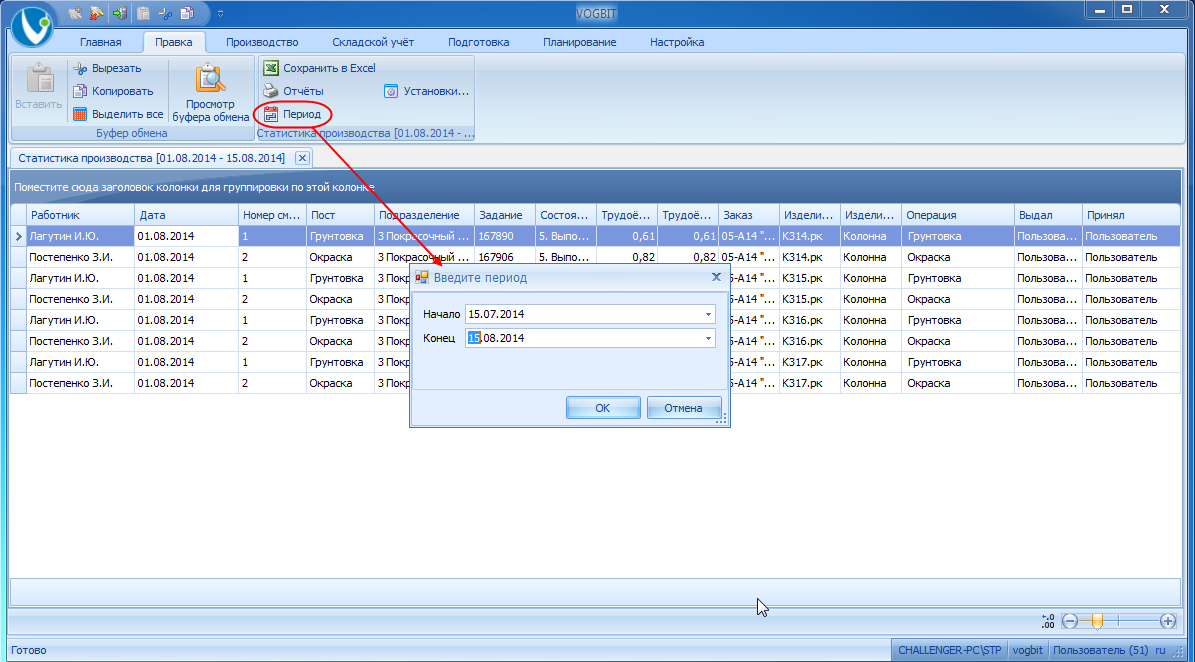Click exit door icon in quick access toolbar
The width and height of the screenshot is (1195, 662).
(120, 13)
